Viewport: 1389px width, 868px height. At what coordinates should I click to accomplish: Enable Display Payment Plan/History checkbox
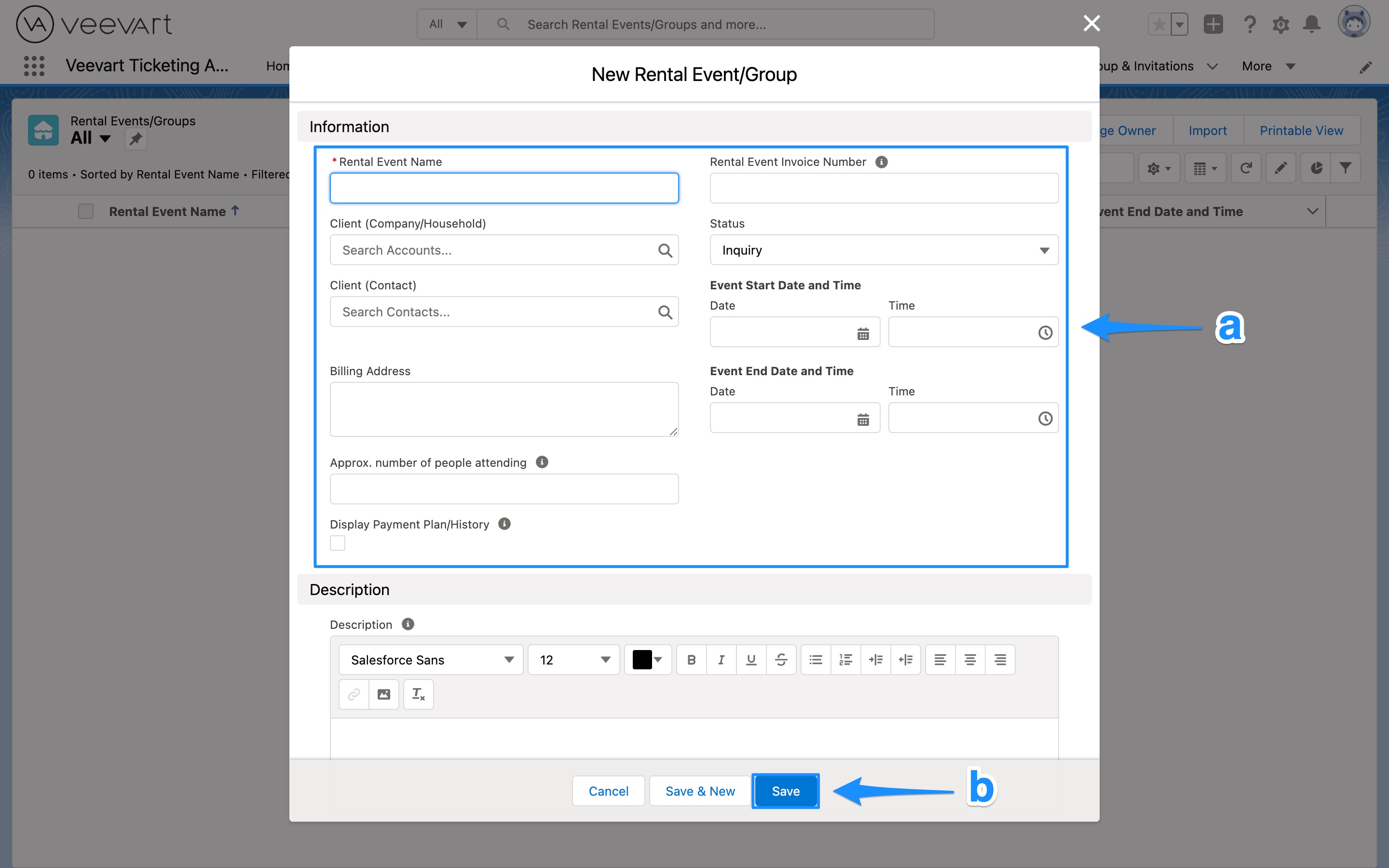coord(337,542)
